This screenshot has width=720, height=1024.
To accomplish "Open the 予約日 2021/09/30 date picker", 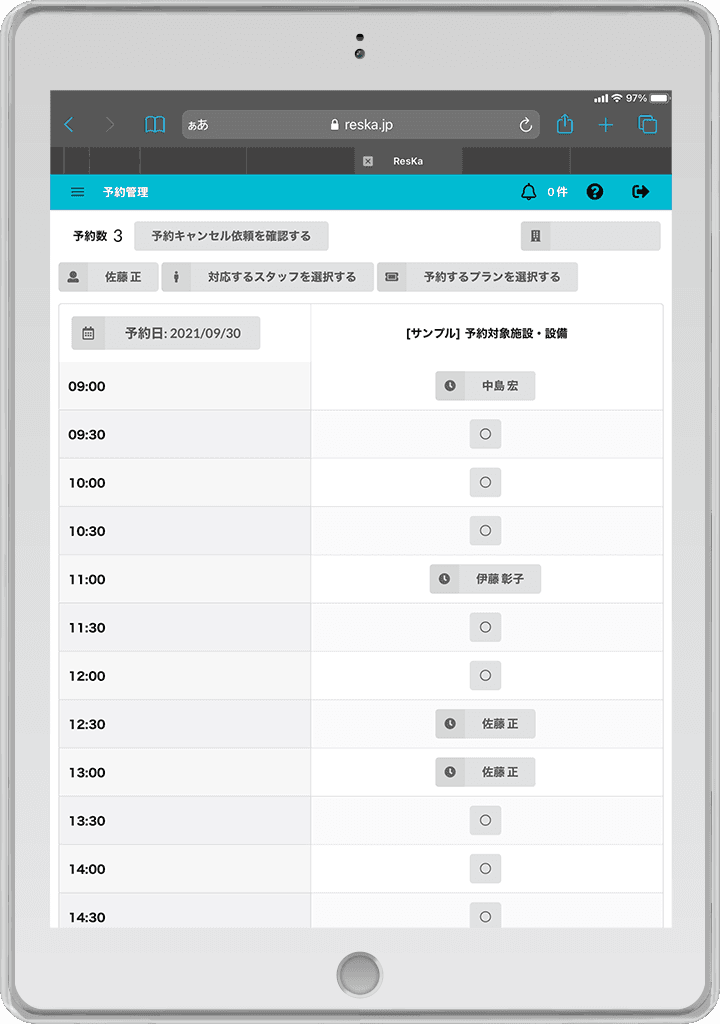I will point(166,333).
